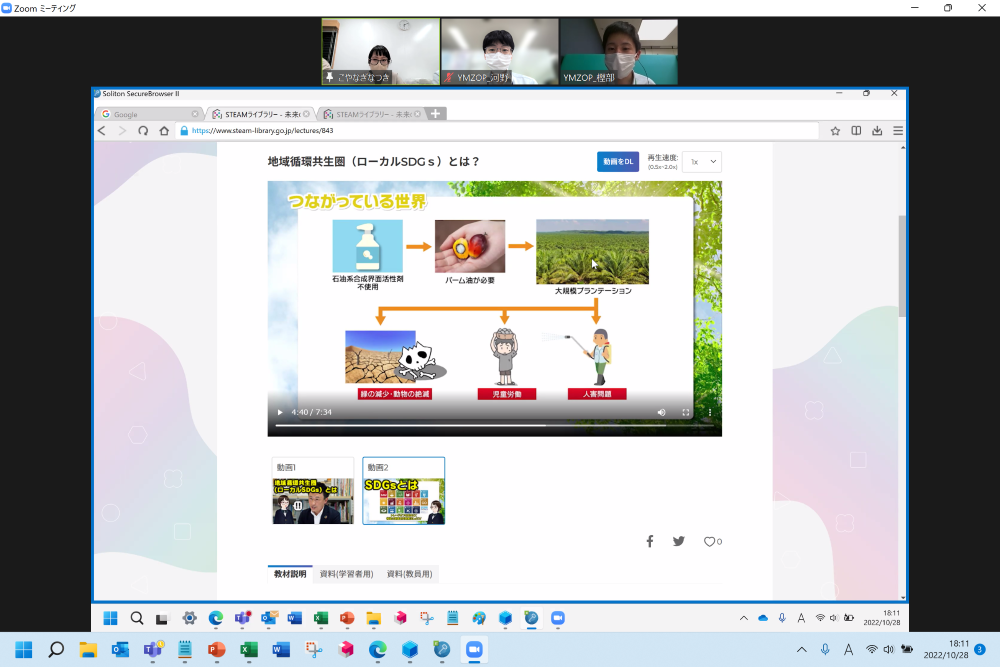Click the browser forward arrow
The image size is (1000, 667).
coord(122,131)
